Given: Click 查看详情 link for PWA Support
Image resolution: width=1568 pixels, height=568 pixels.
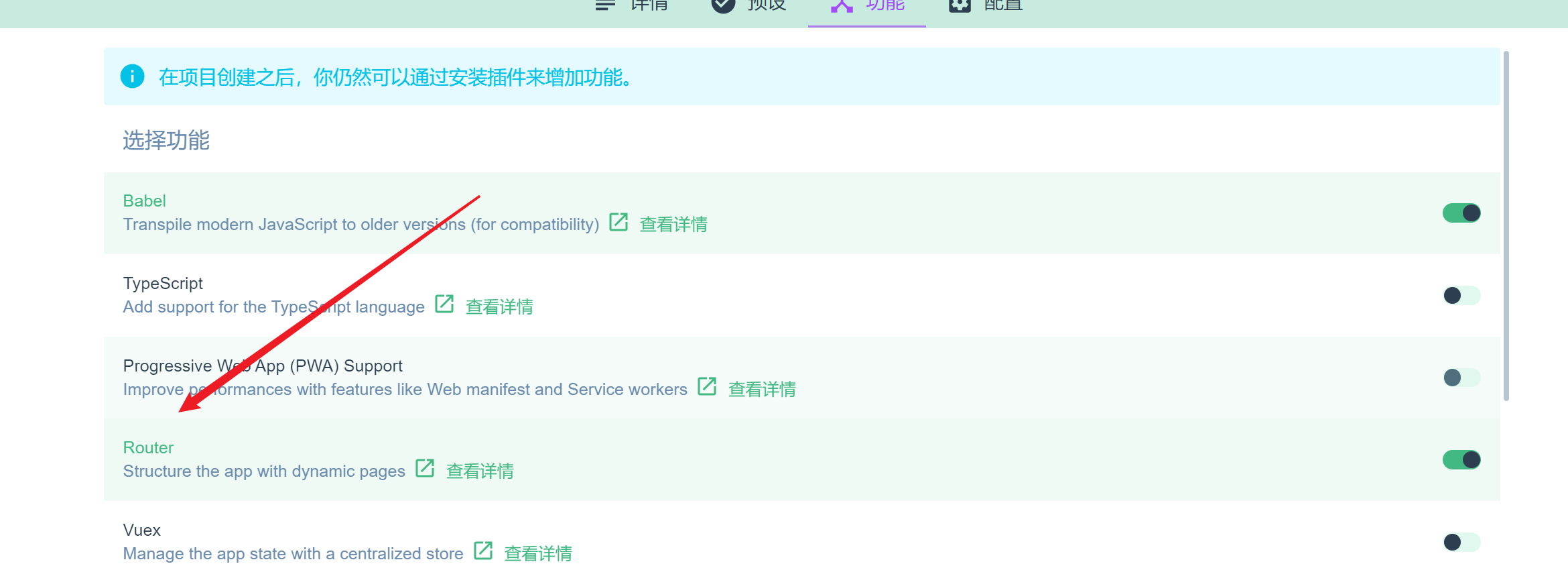Looking at the screenshot, I should [x=762, y=389].
